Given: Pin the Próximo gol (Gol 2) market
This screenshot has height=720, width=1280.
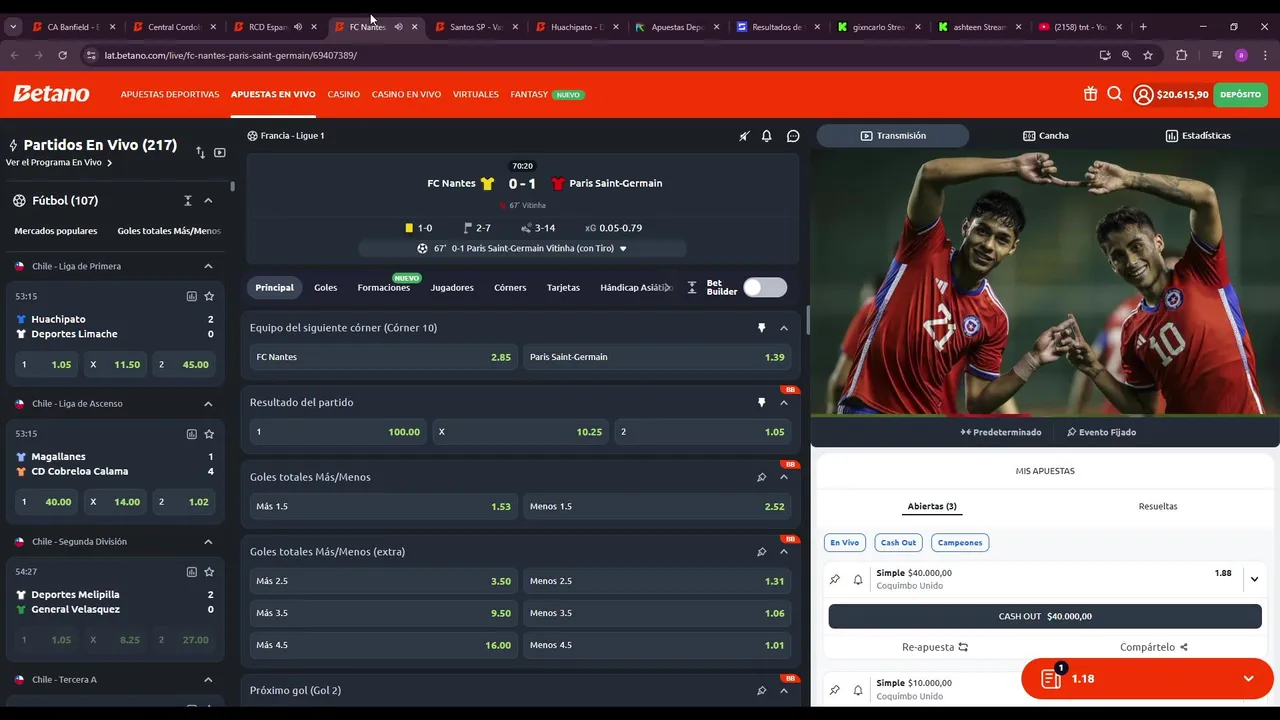Looking at the screenshot, I should [x=761, y=691].
